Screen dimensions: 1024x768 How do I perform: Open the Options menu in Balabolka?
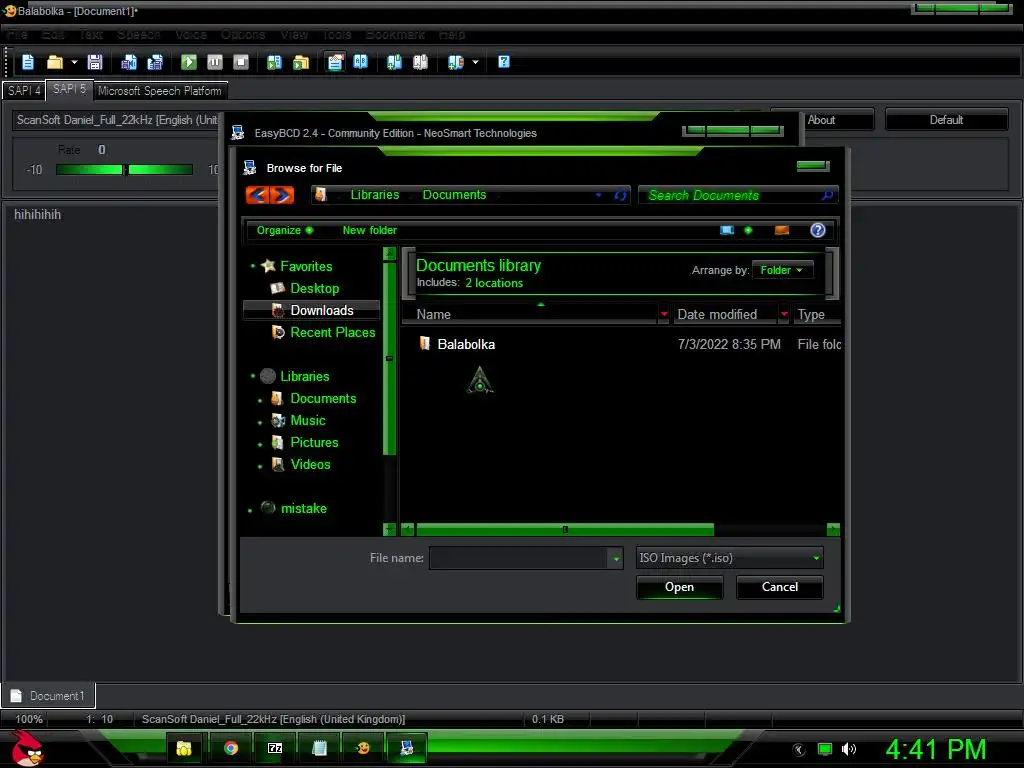point(243,34)
